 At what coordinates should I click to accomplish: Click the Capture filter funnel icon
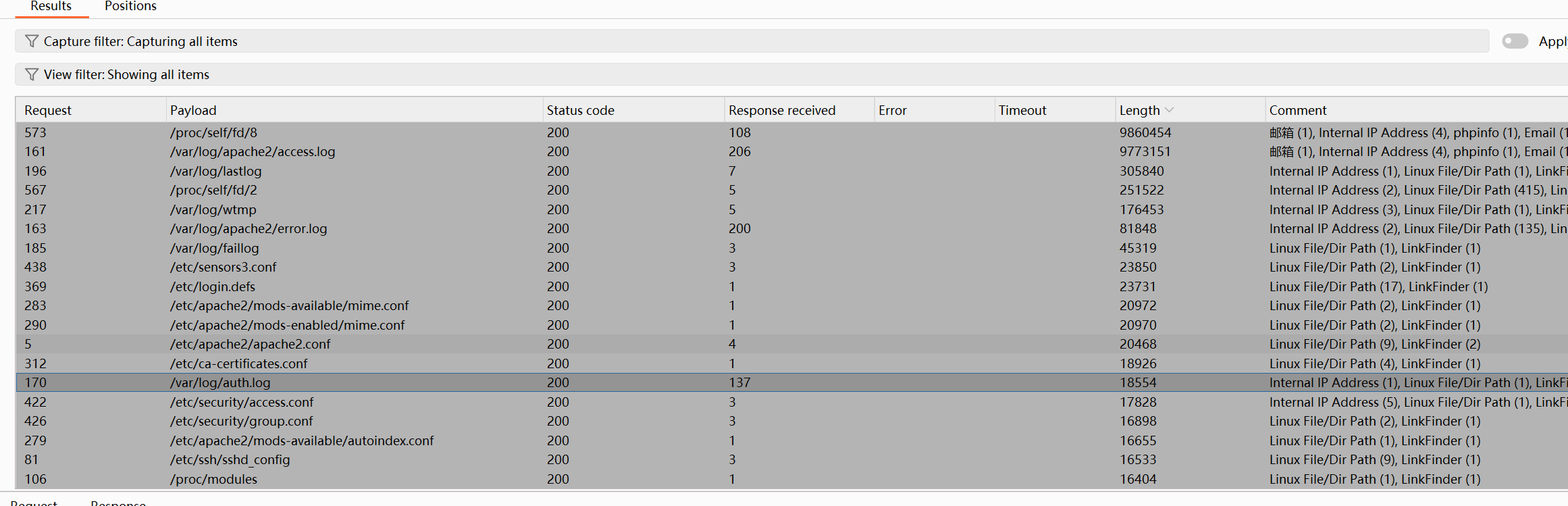click(31, 41)
